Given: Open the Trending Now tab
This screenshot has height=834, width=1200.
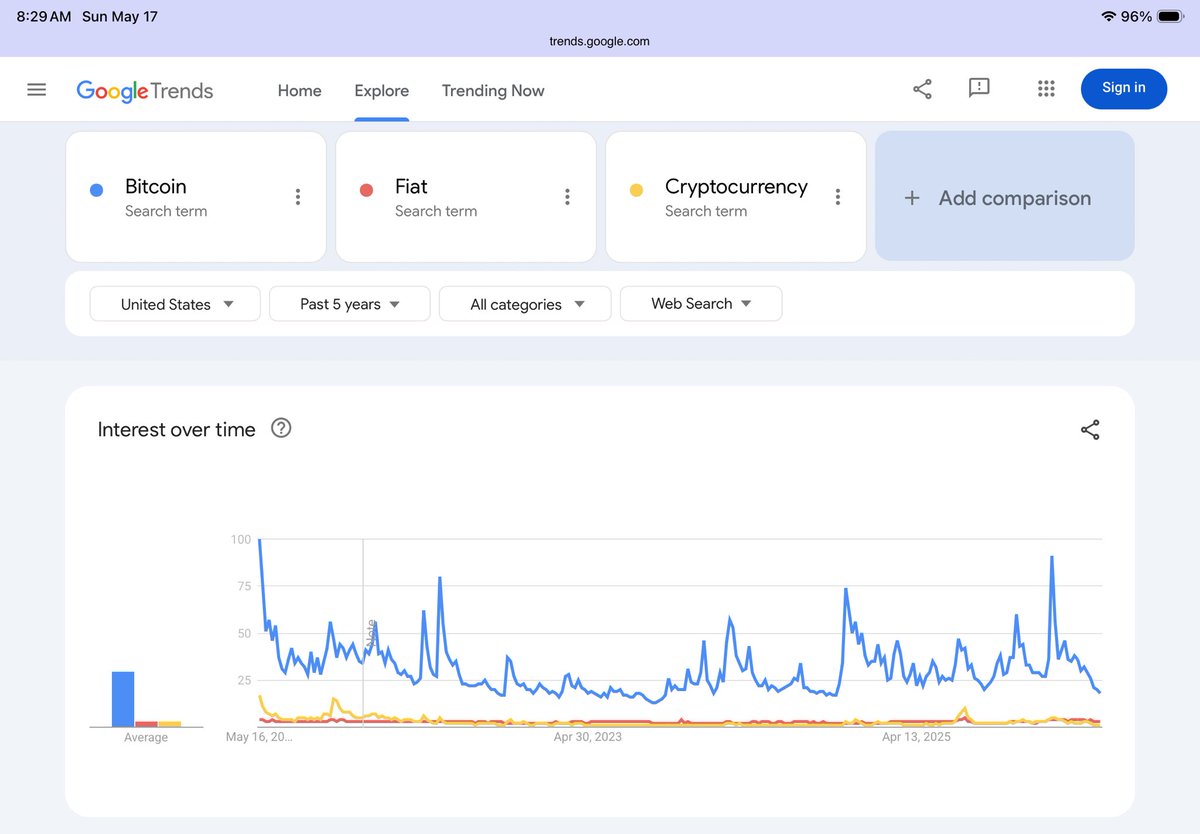Looking at the screenshot, I should point(493,90).
